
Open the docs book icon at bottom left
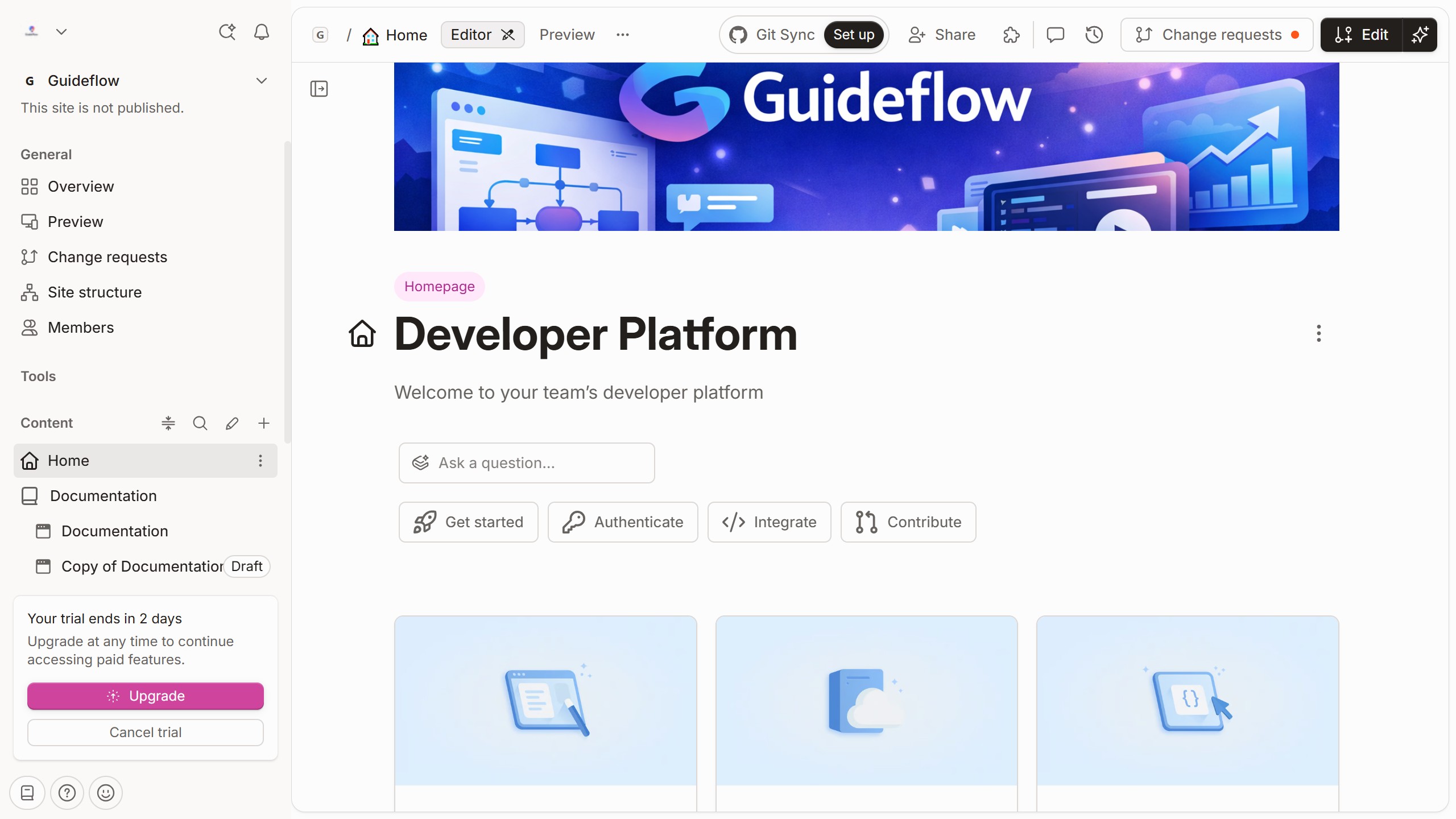[27, 793]
